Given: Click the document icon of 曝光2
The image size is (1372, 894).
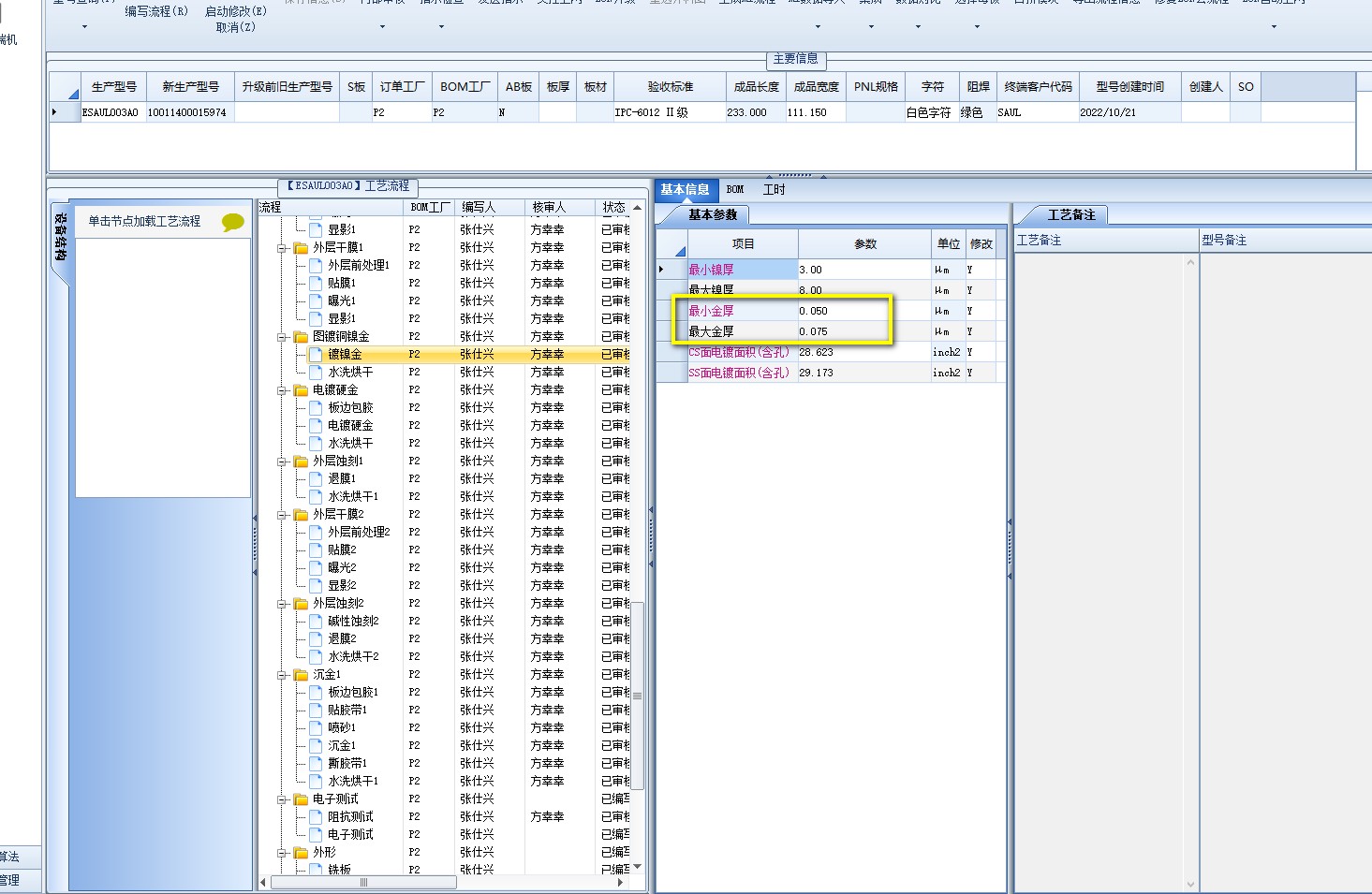Looking at the screenshot, I should point(316,568).
